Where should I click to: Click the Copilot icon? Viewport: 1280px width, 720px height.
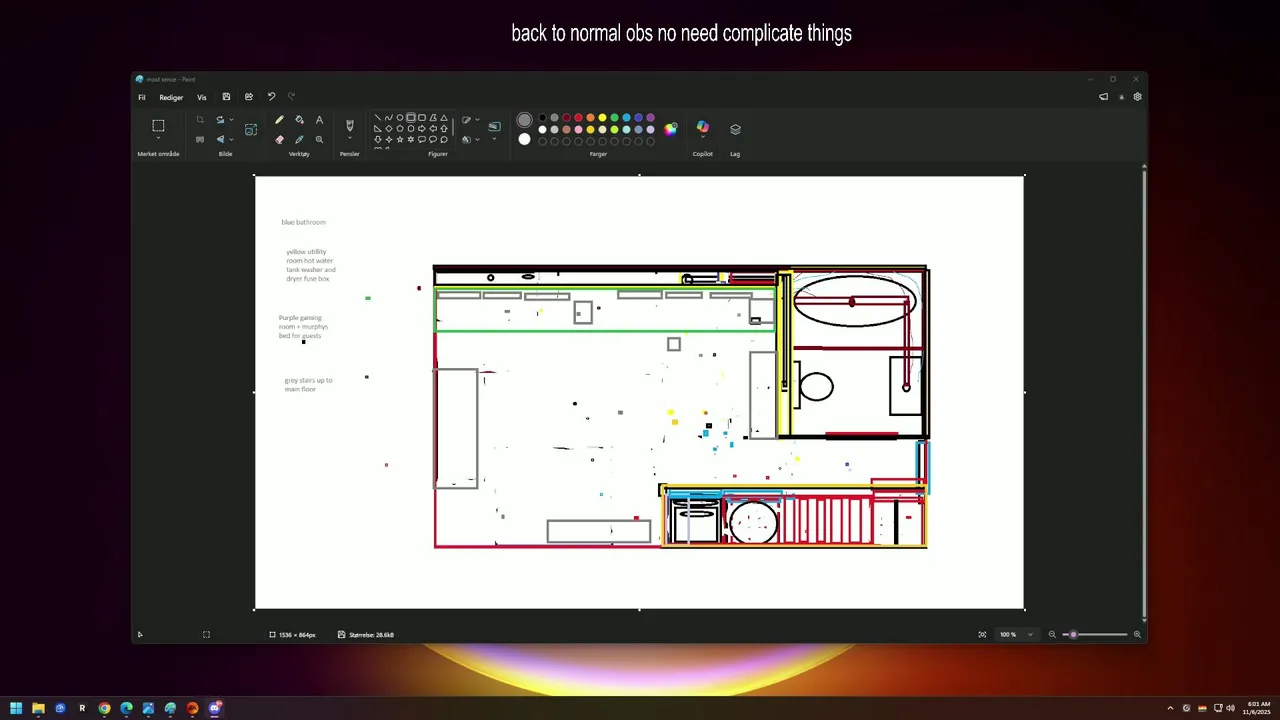702,126
